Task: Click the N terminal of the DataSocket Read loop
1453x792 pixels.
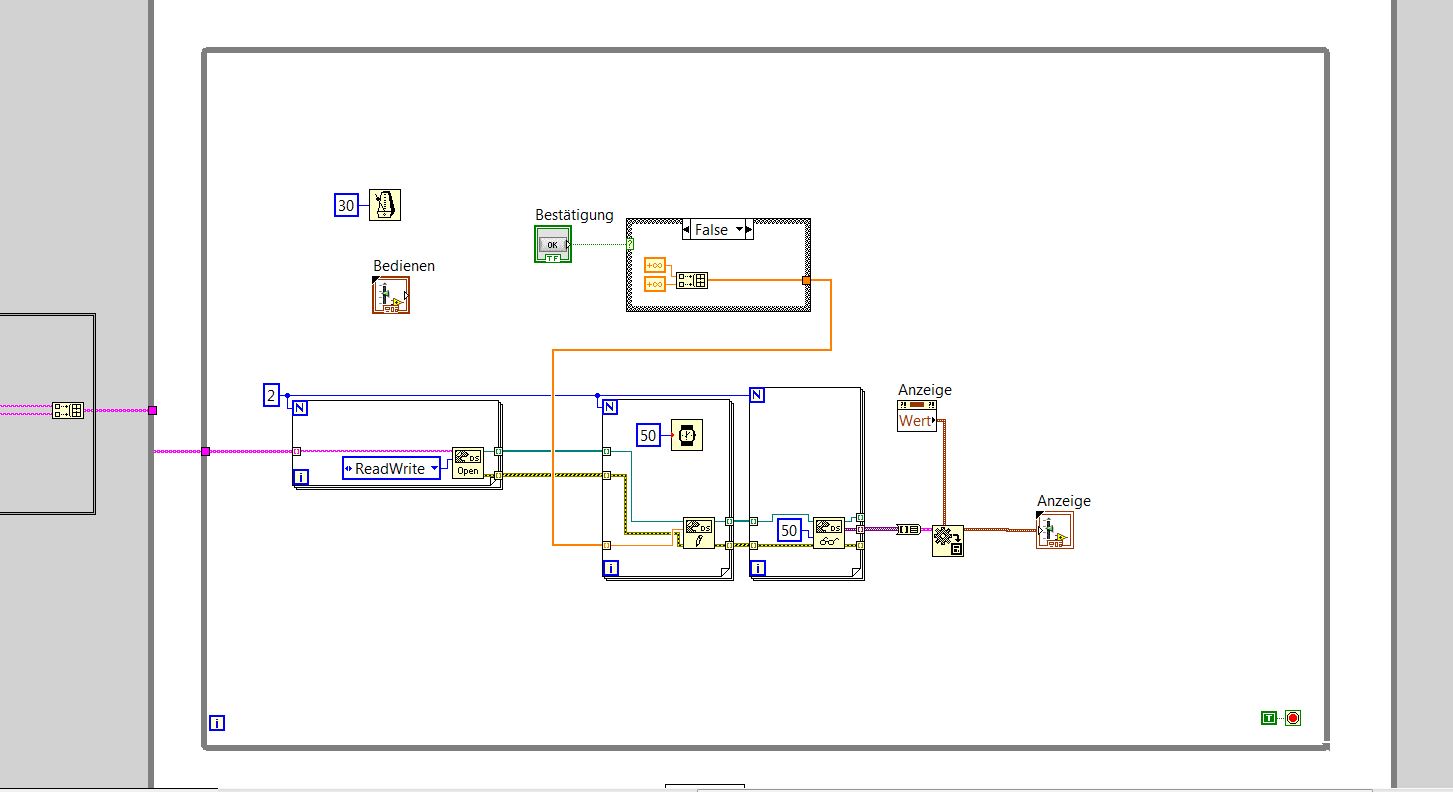Action: pos(757,395)
